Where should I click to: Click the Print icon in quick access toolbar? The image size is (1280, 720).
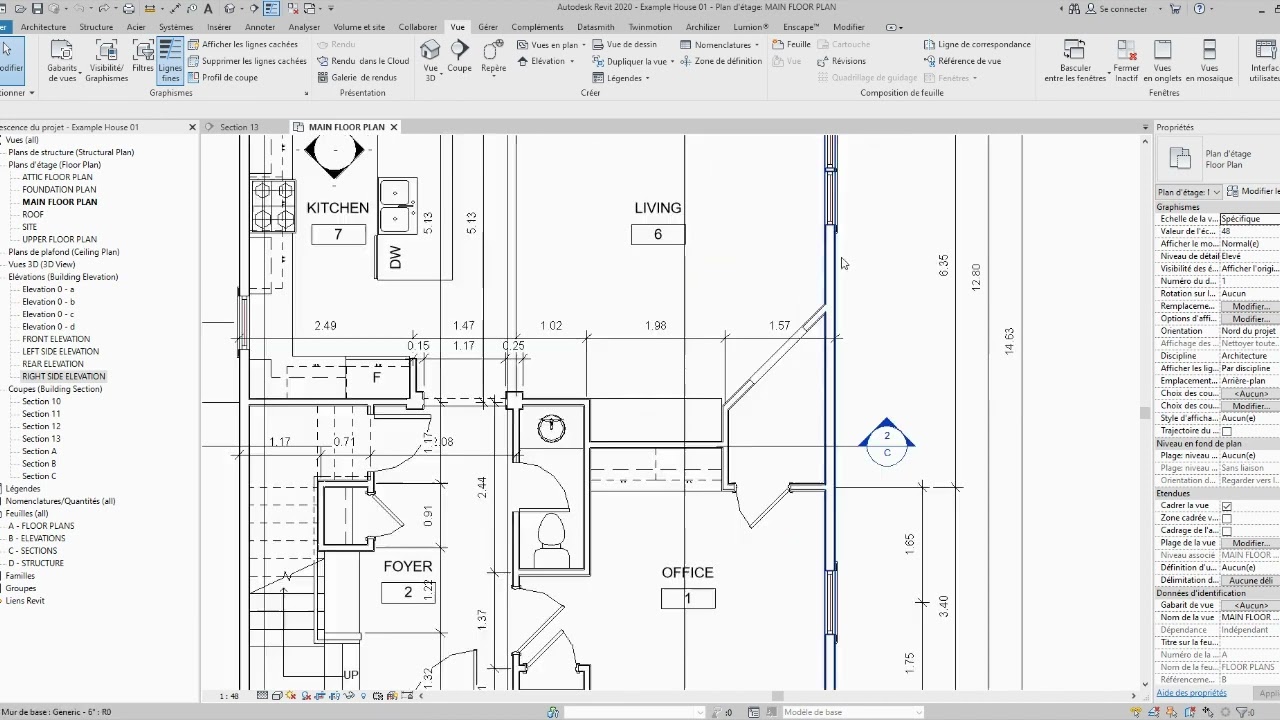[129, 9]
